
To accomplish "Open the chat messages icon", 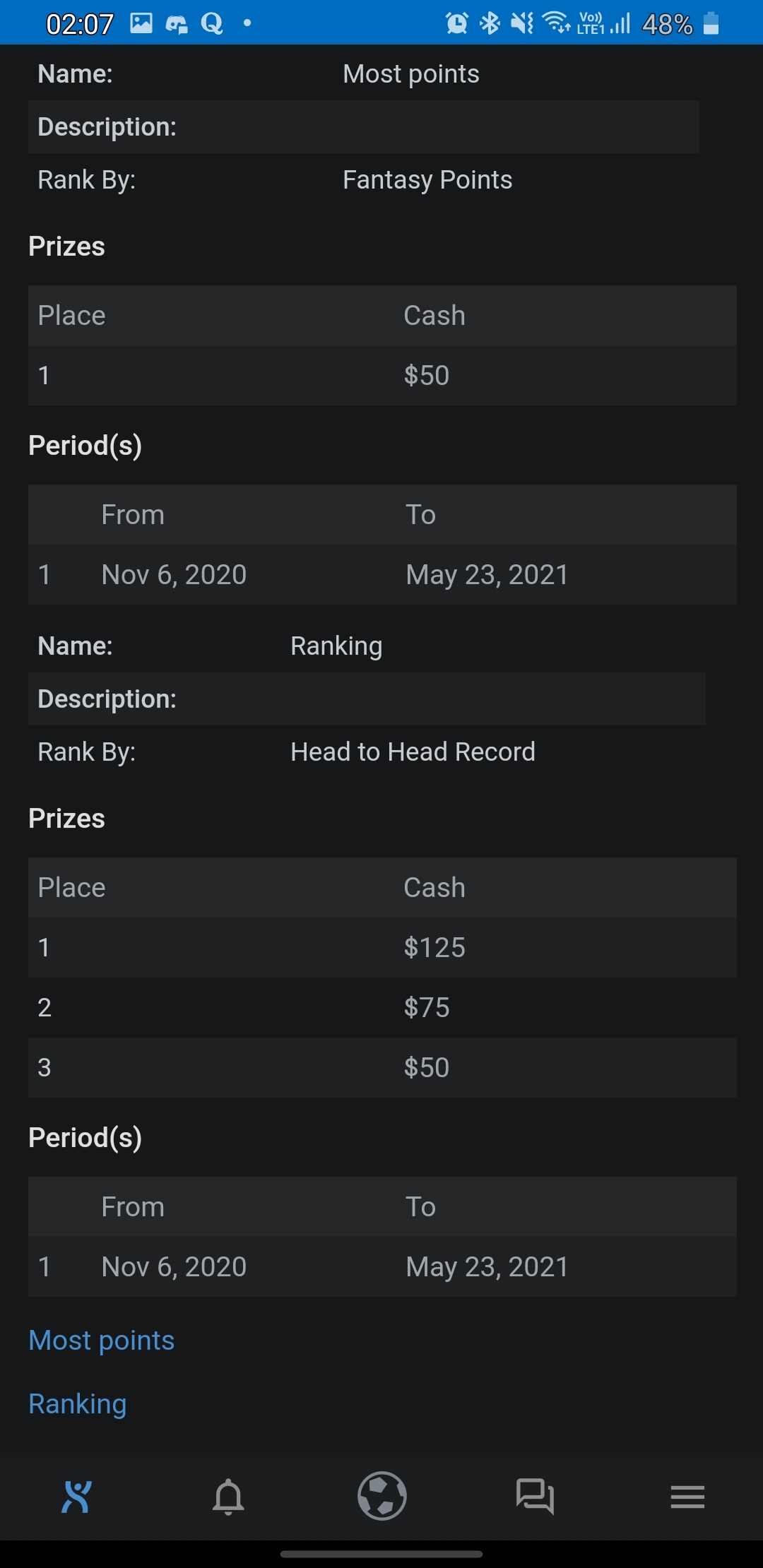I will point(535,1496).
